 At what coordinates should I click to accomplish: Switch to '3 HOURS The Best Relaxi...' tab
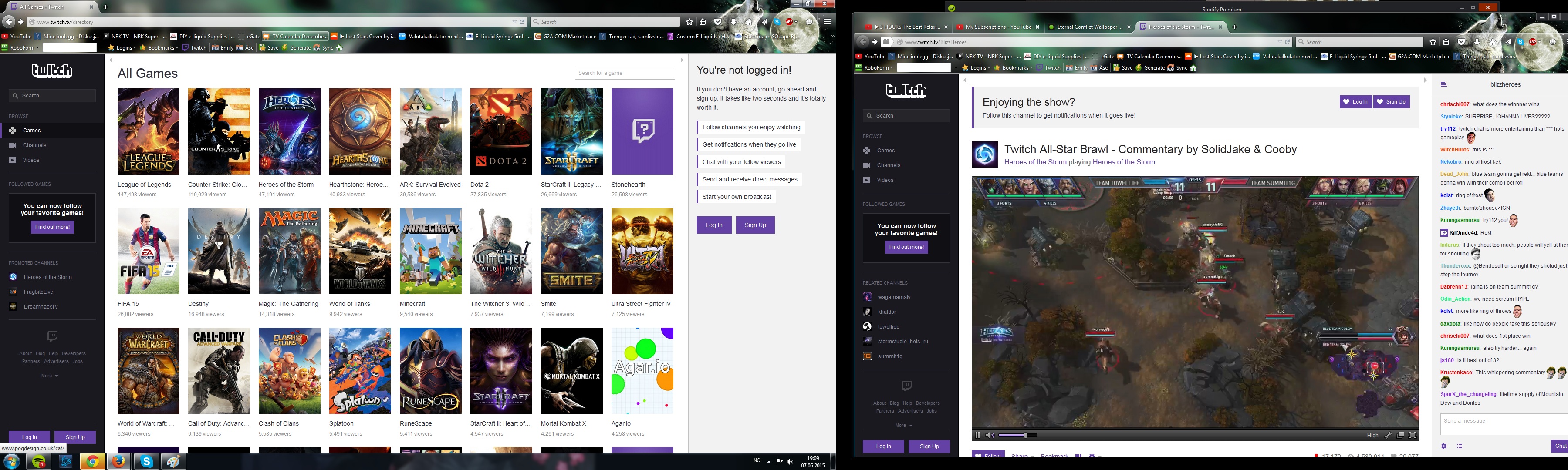[906, 27]
